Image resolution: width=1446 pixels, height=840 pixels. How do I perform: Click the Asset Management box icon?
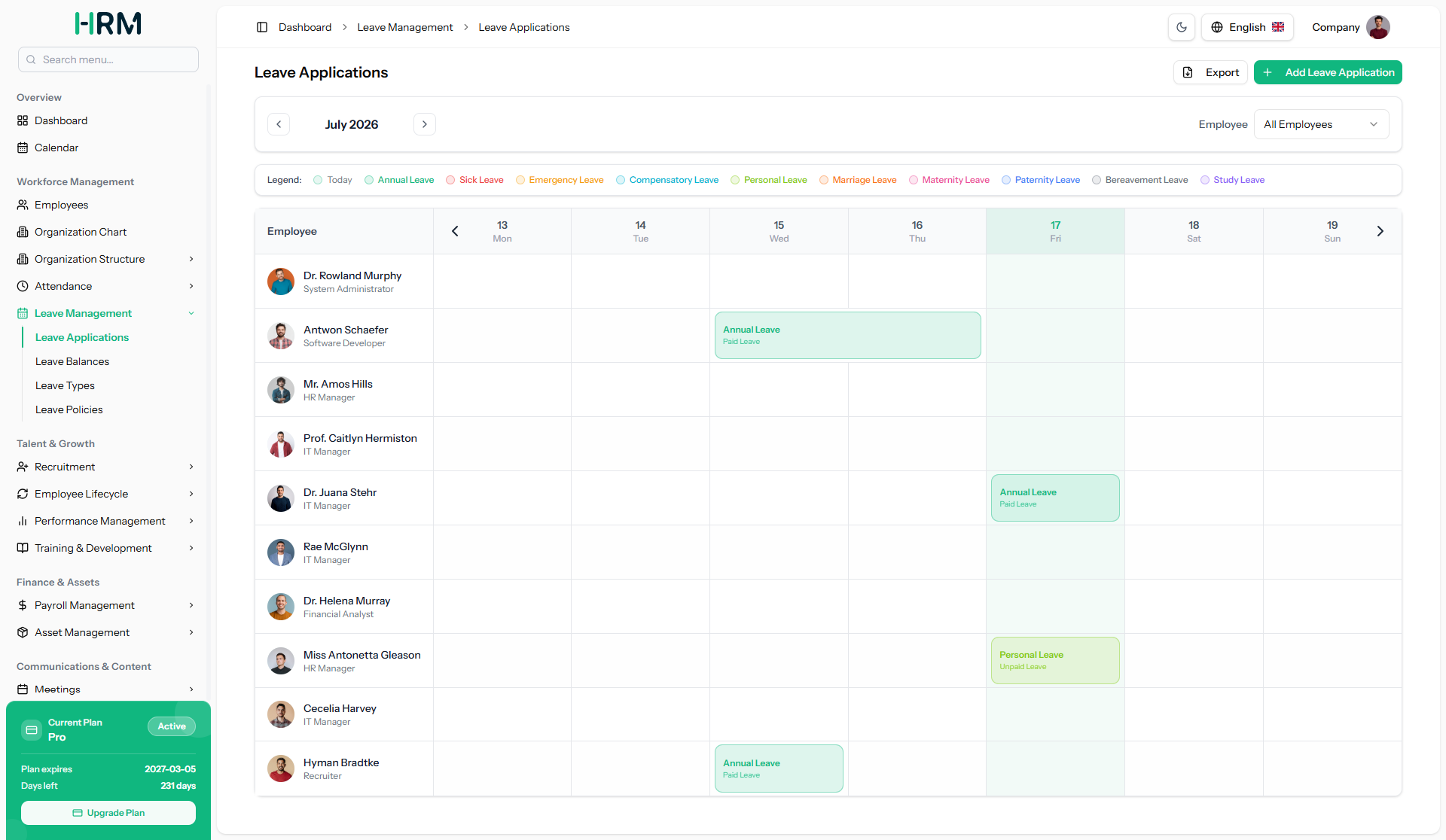point(23,632)
